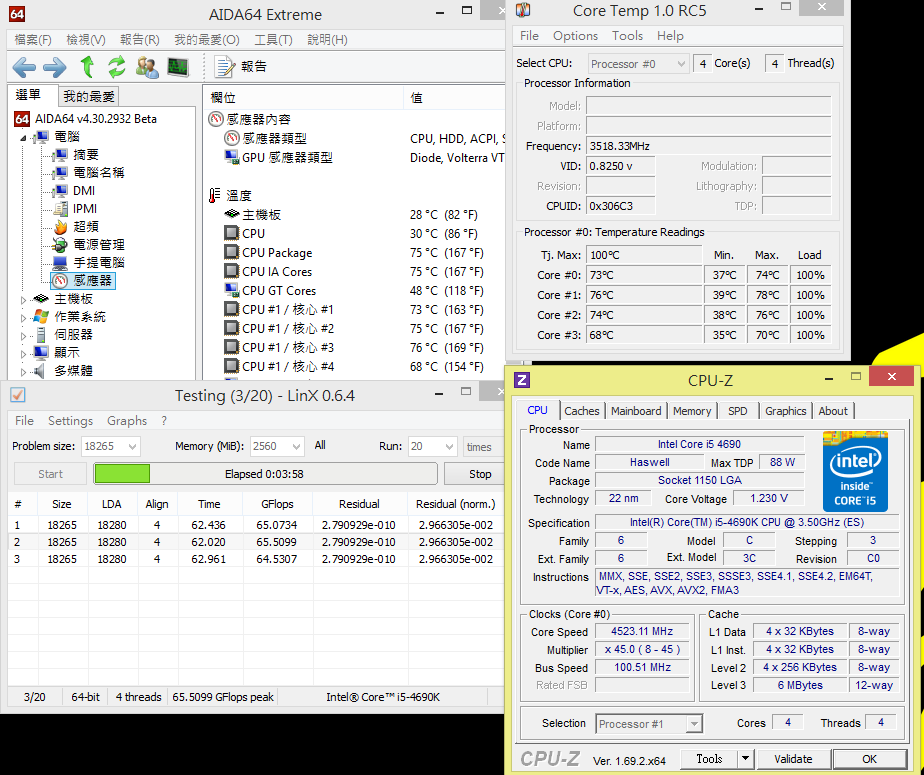924x775 pixels.
Task: Open the Options menu in Core Temp
Action: pyautogui.click(x=575, y=36)
